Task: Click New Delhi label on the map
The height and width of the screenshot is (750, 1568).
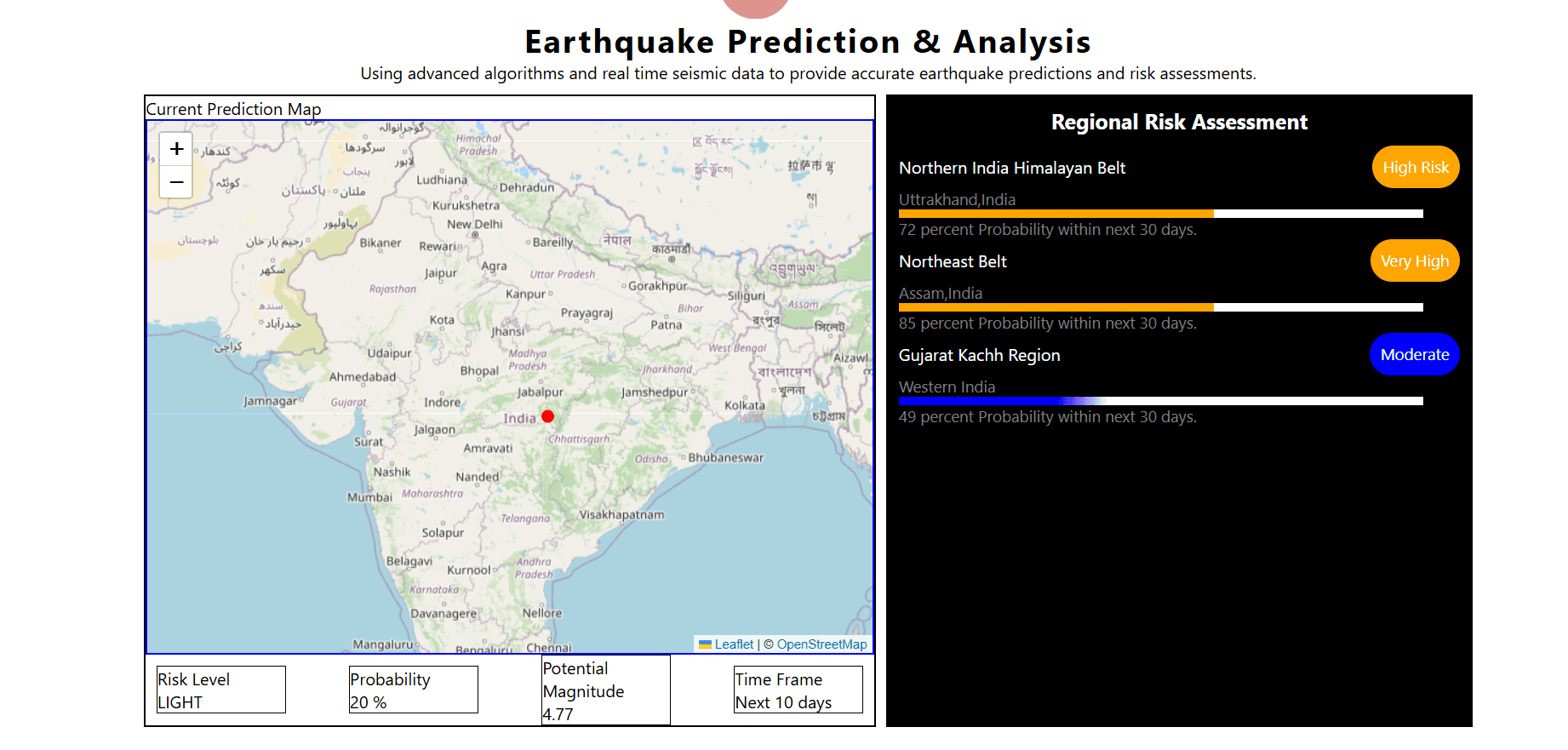Action: coord(475,225)
